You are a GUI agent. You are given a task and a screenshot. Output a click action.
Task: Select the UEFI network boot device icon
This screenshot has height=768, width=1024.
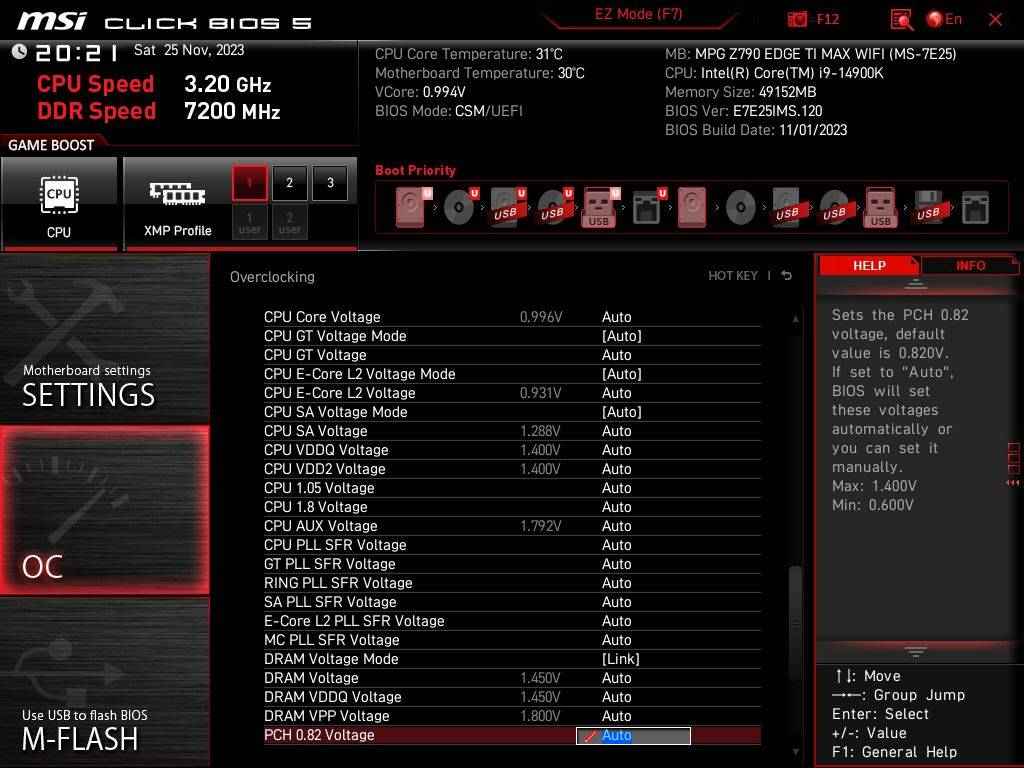coord(648,207)
